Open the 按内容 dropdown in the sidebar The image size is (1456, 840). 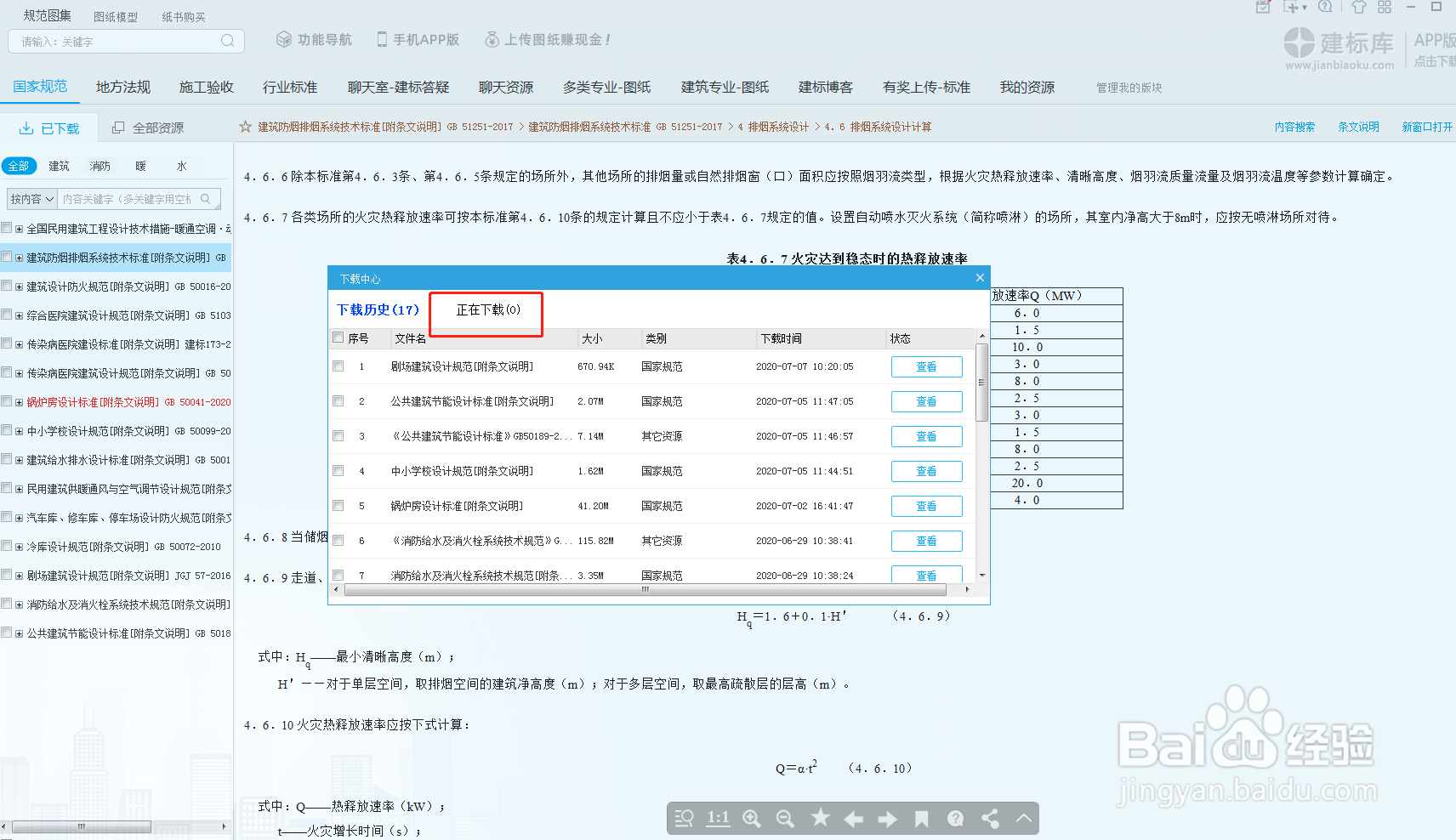click(31, 197)
